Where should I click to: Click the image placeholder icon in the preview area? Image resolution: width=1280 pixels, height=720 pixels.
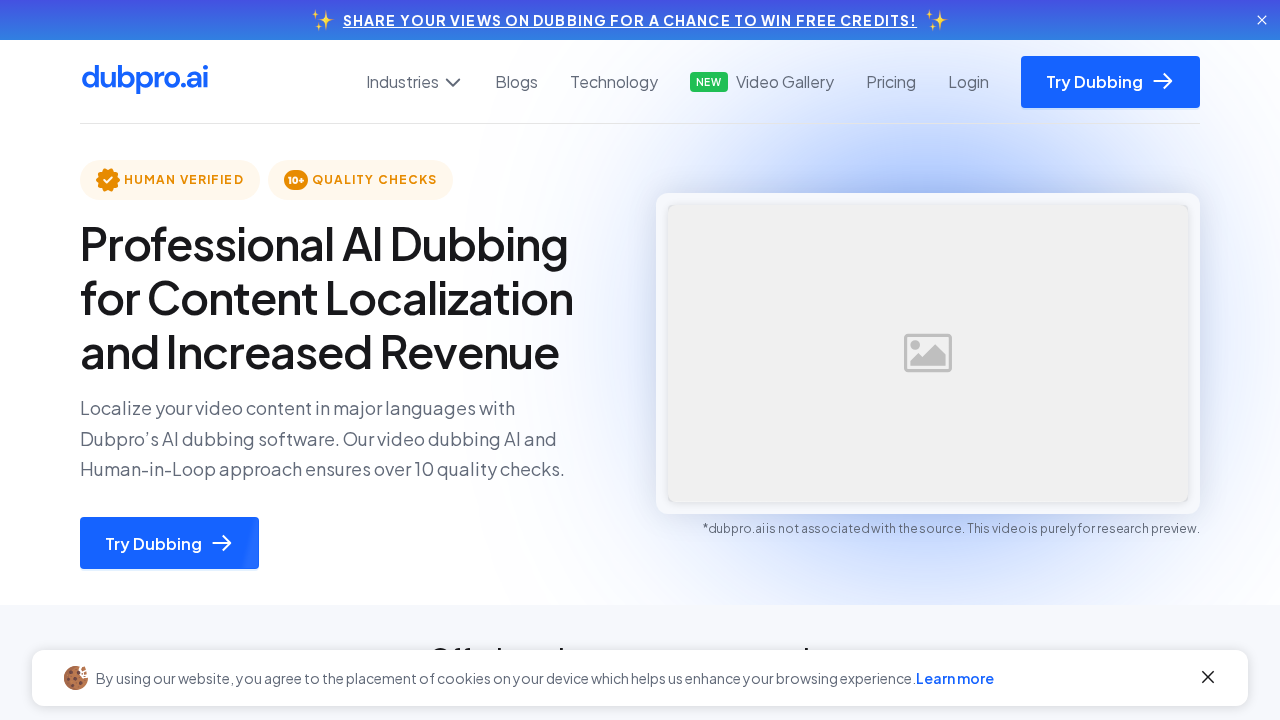click(927, 352)
